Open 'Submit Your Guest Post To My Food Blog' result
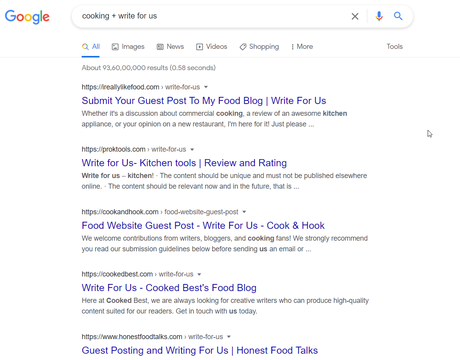 click(x=204, y=101)
